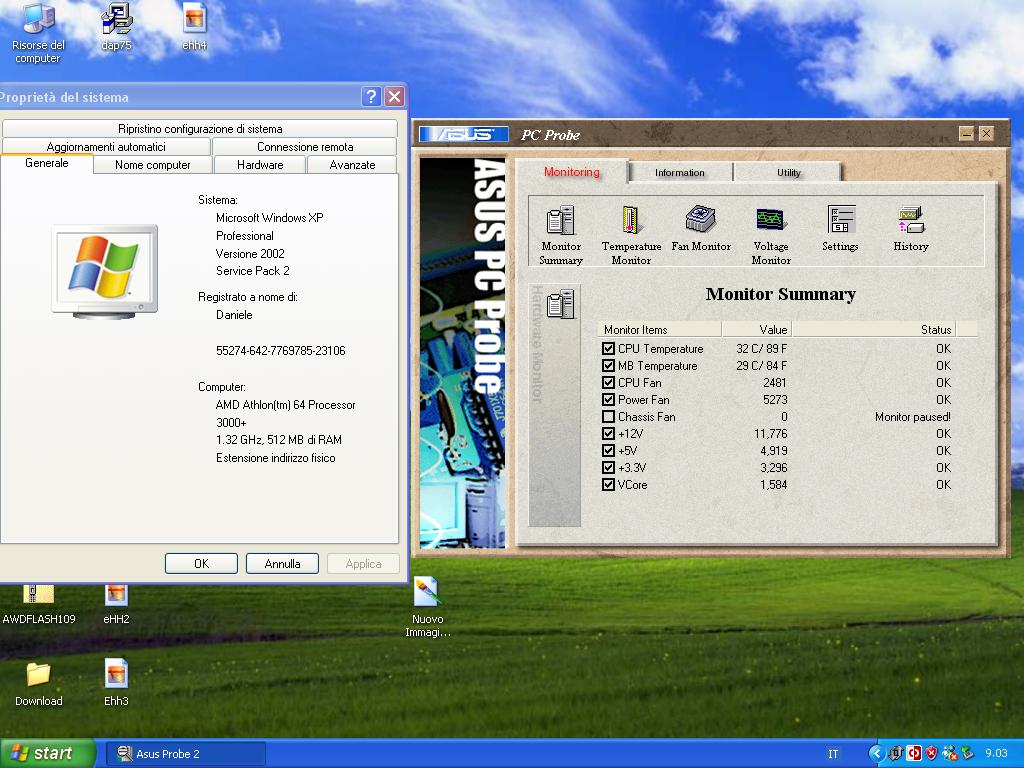The width and height of the screenshot is (1024, 768).
Task: Open the Hardware tab in system properties
Action: tap(260, 165)
